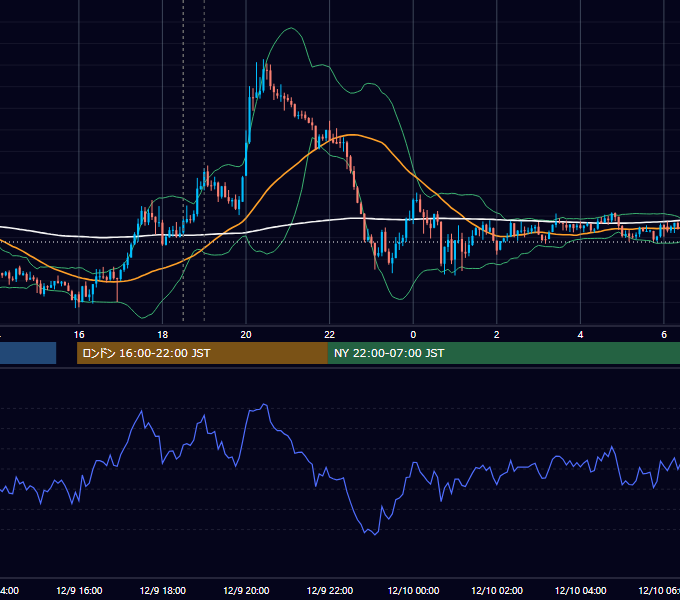Click hour label 18 on price chart axis
This screenshot has width=680, height=600.
coord(163,335)
